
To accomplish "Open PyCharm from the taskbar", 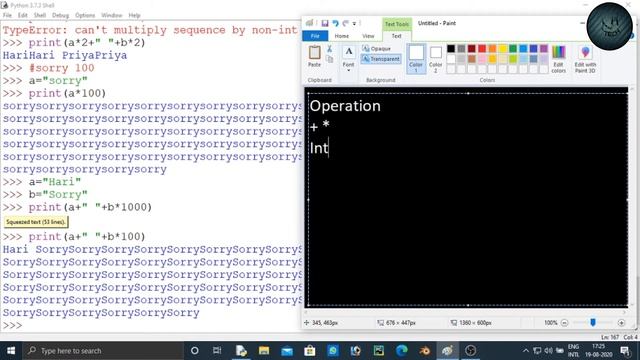I will point(379,351).
